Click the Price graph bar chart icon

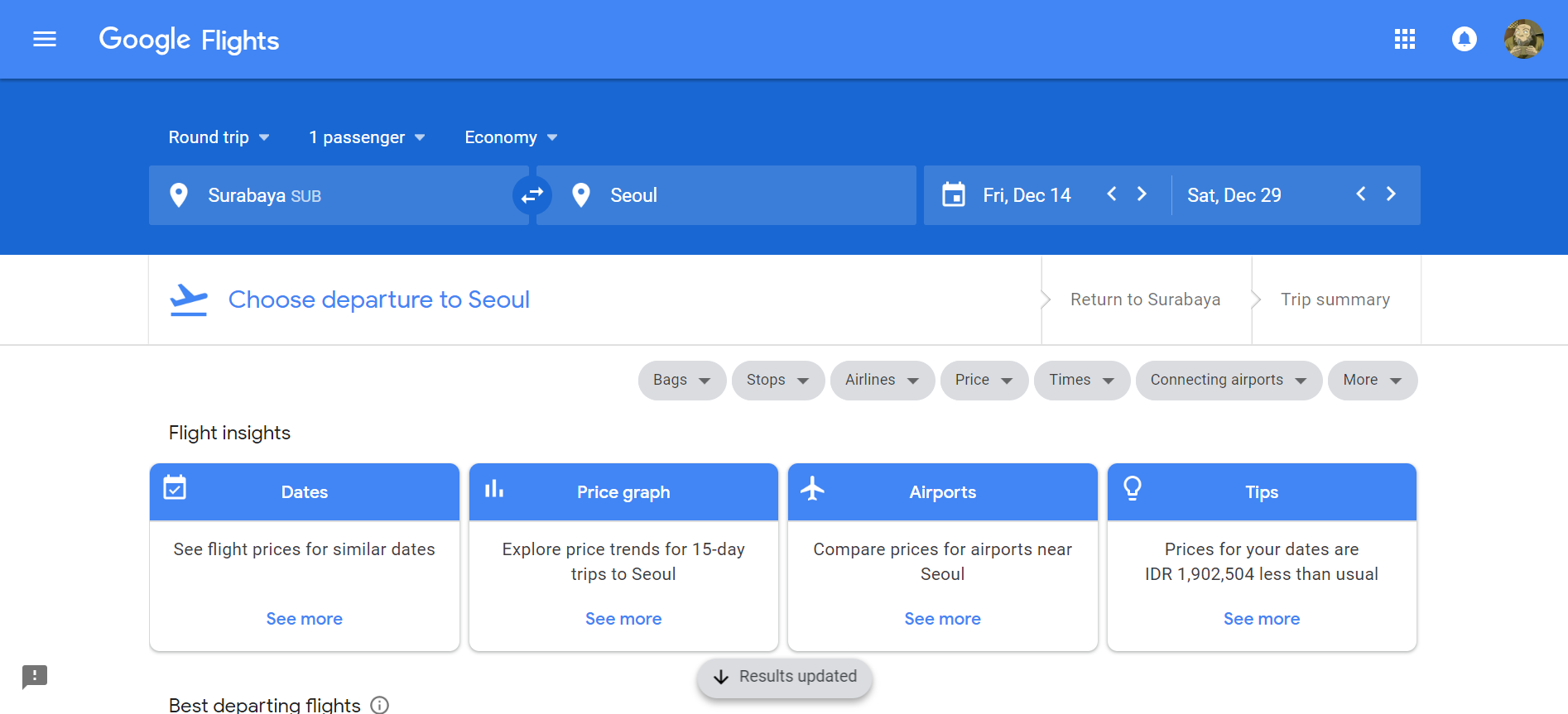coord(494,489)
